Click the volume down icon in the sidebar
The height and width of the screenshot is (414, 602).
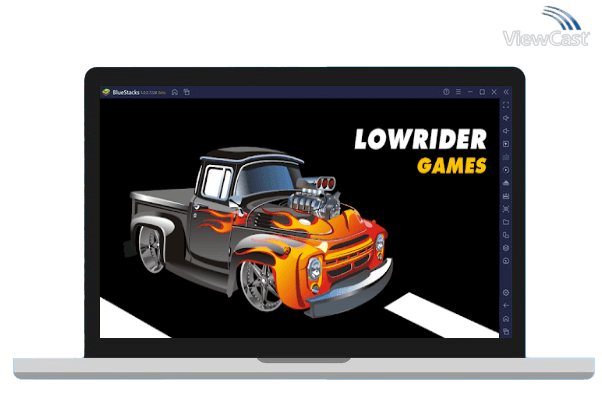[506, 131]
